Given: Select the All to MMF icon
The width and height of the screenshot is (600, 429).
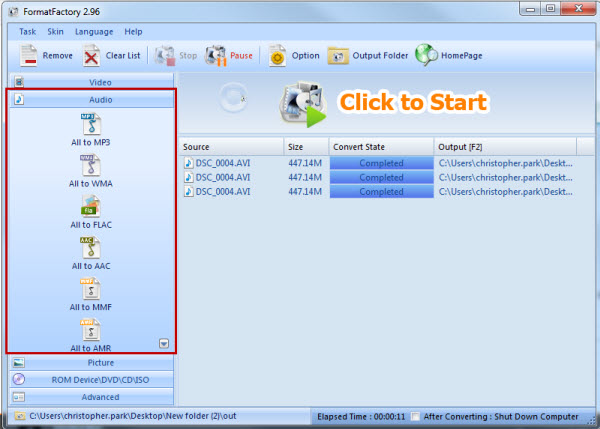Looking at the screenshot, I should pyautogui.click(x=90, y=288).
